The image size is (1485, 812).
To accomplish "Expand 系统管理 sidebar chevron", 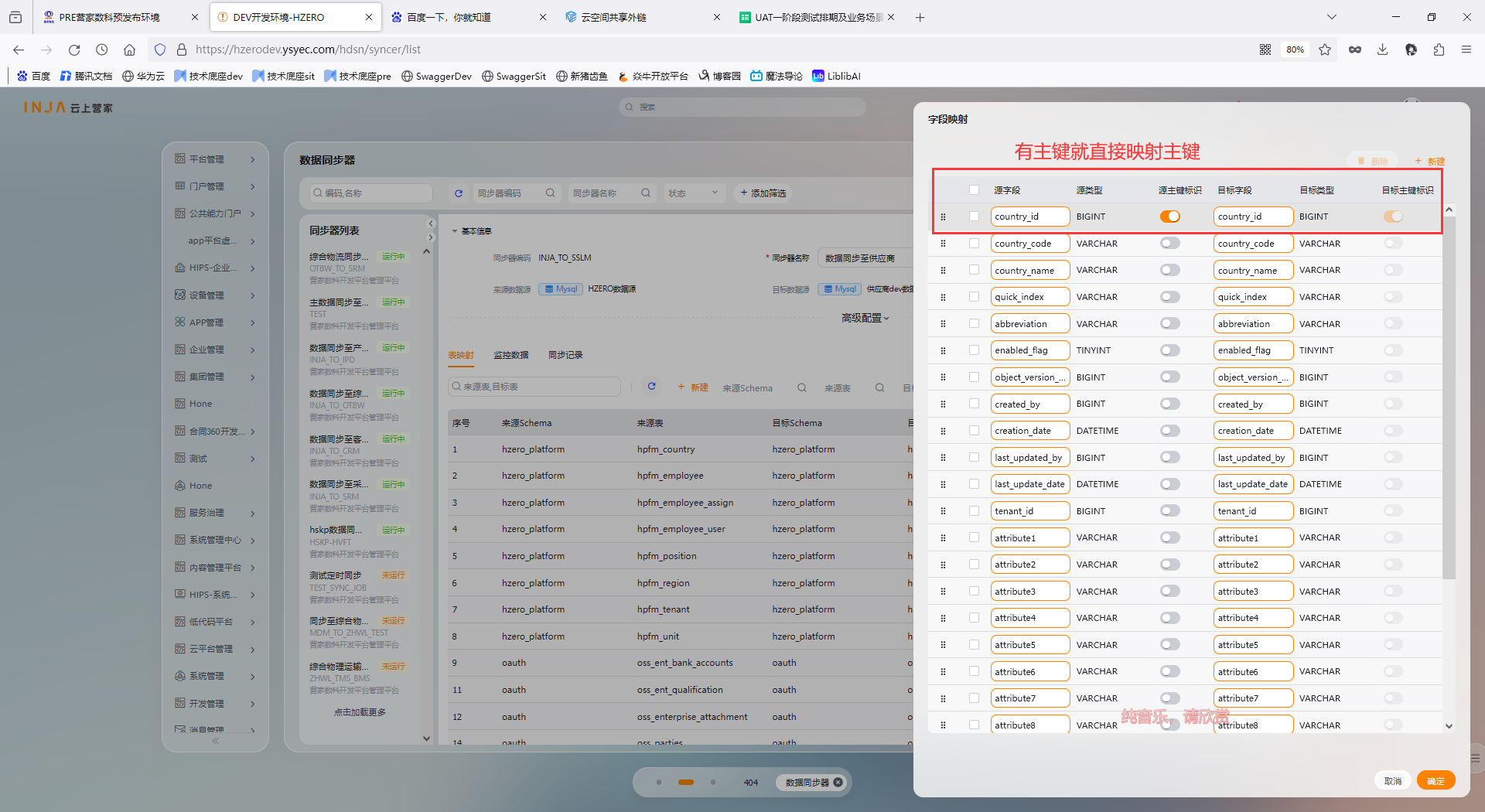I will 253,676.
